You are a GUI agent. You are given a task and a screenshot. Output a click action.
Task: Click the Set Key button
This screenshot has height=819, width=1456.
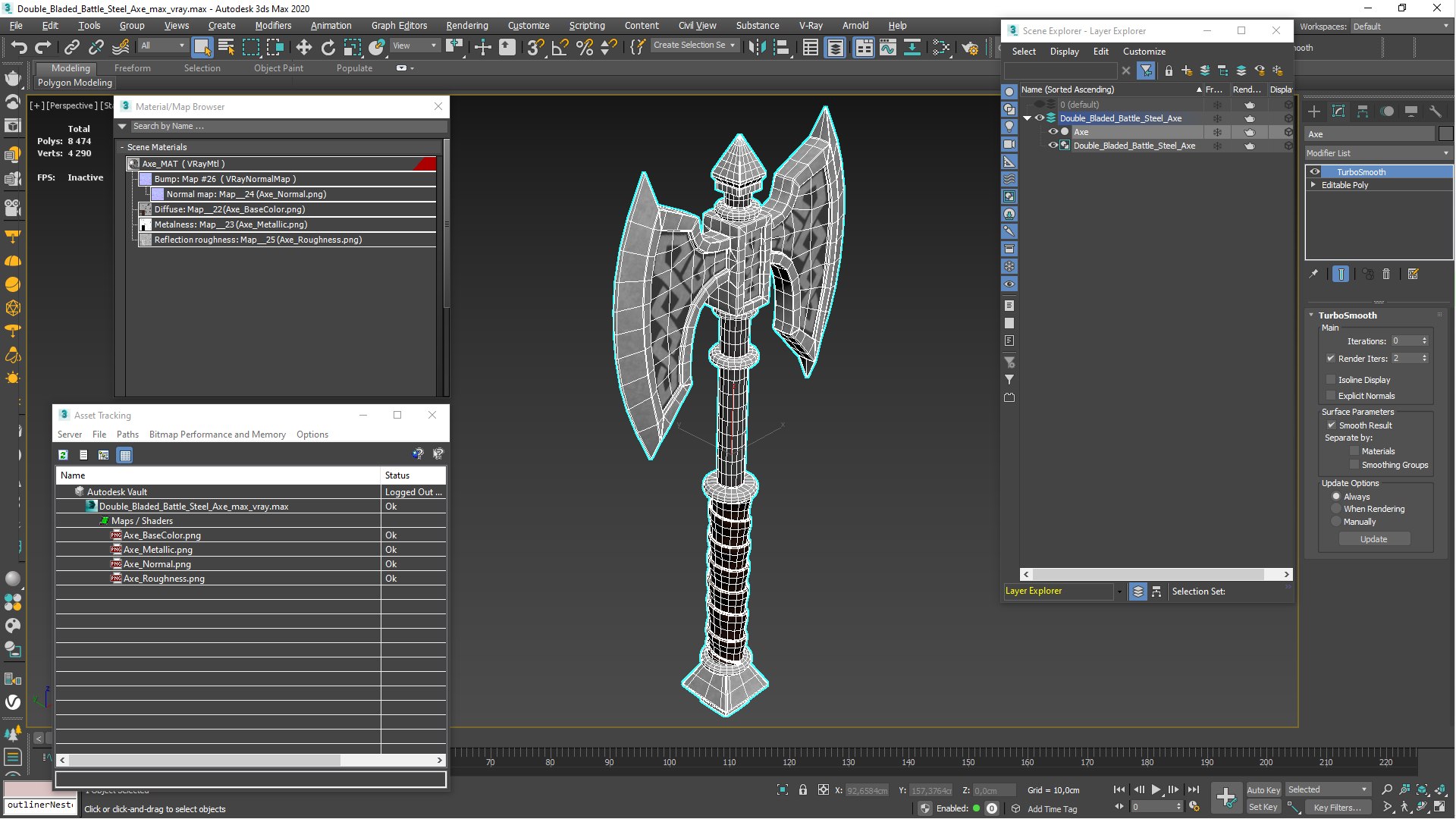pos(1263,808)
